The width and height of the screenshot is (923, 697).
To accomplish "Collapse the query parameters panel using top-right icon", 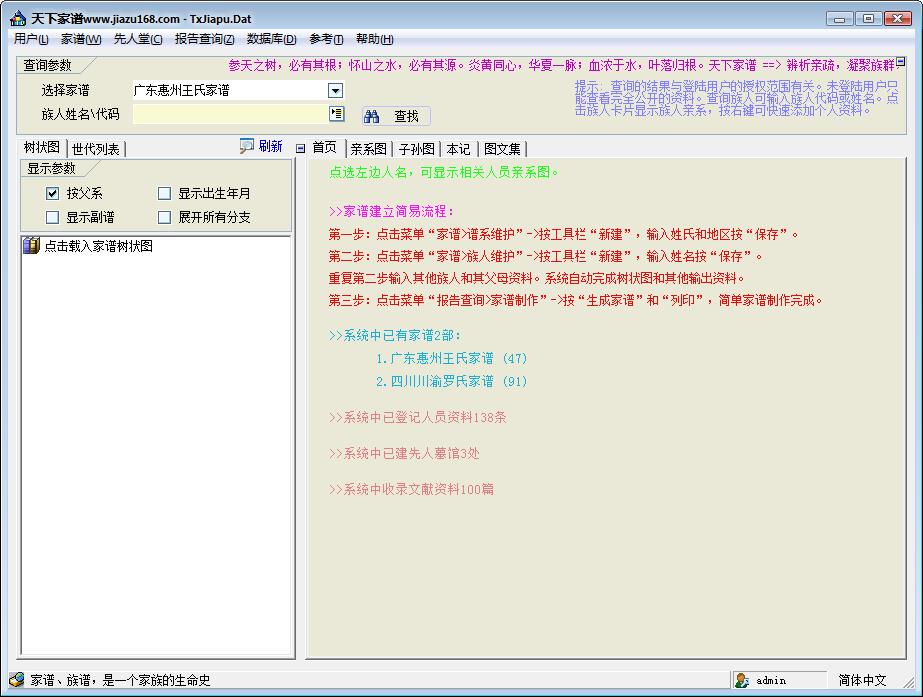I will (x=900, y=62).
